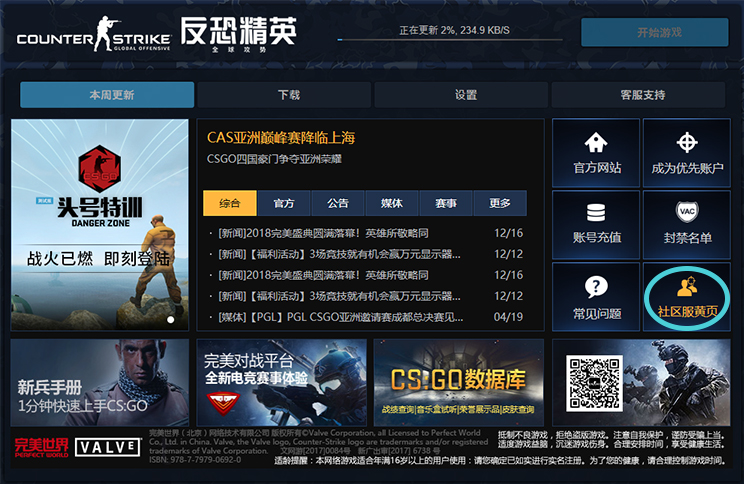
Task: Click the 成为优先账户 crosshair icon tile
Action: pyautogui.click(x=687, y=153)
